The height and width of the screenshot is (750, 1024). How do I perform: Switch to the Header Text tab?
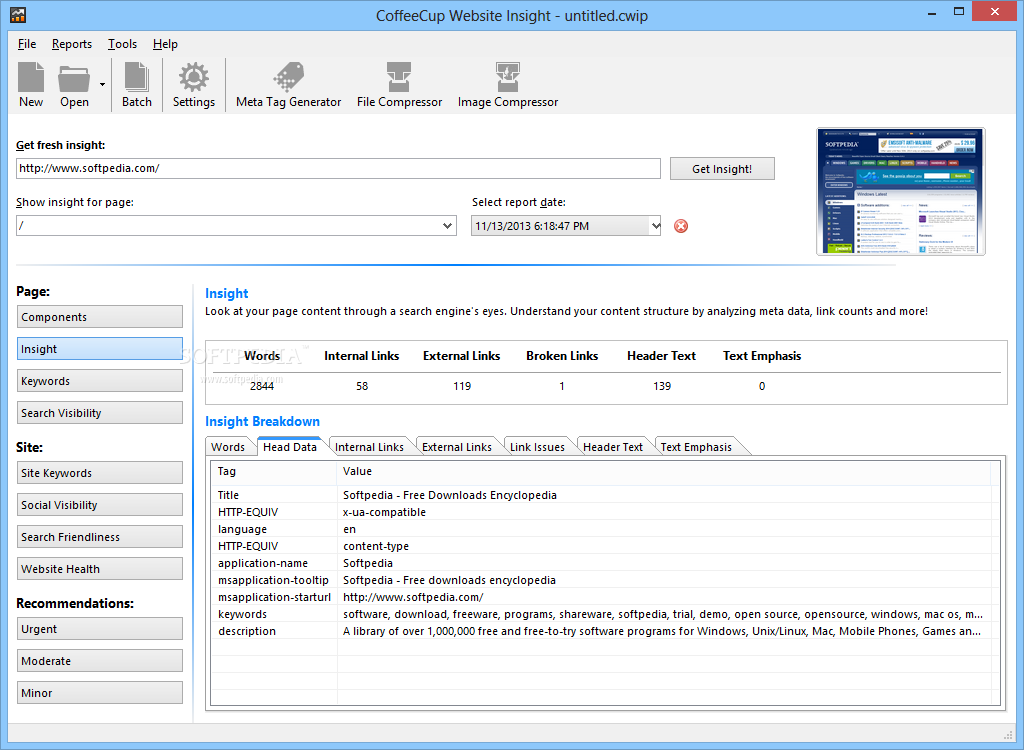pyautogui.click(x=613, y=447)
